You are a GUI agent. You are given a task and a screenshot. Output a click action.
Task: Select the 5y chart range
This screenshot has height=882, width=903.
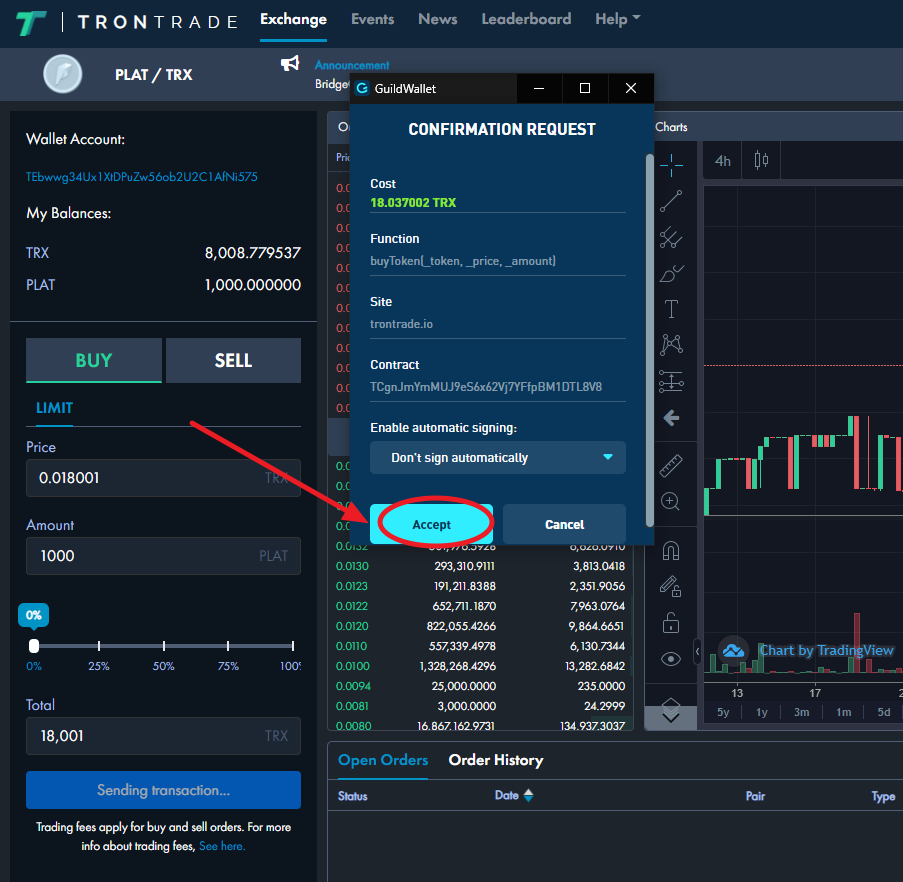click(723, 712)
